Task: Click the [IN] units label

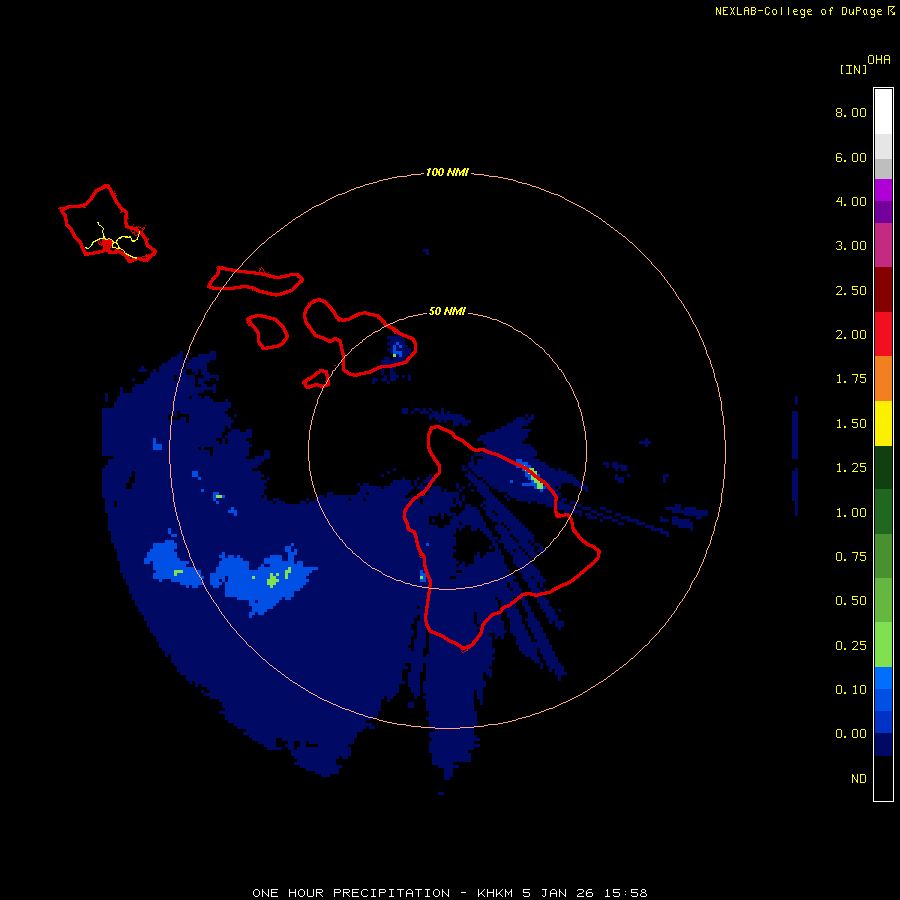Action: 853,69
